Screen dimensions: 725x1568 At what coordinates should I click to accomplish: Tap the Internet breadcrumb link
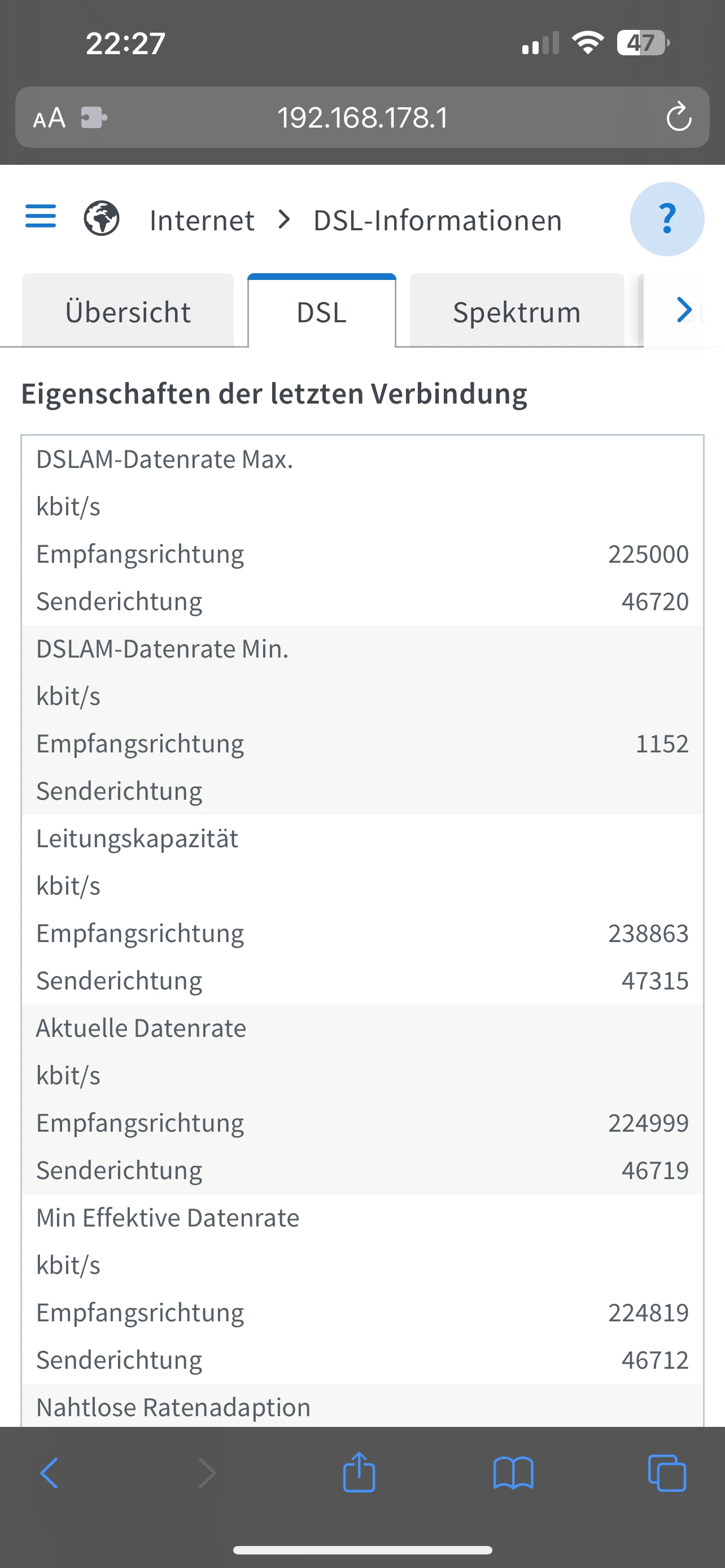coord(202,220)
